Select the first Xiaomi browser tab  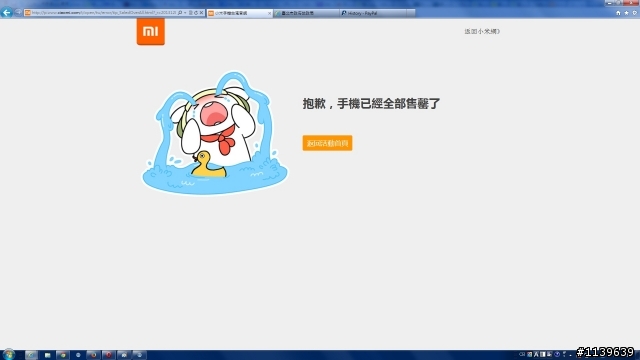point(240,13)
